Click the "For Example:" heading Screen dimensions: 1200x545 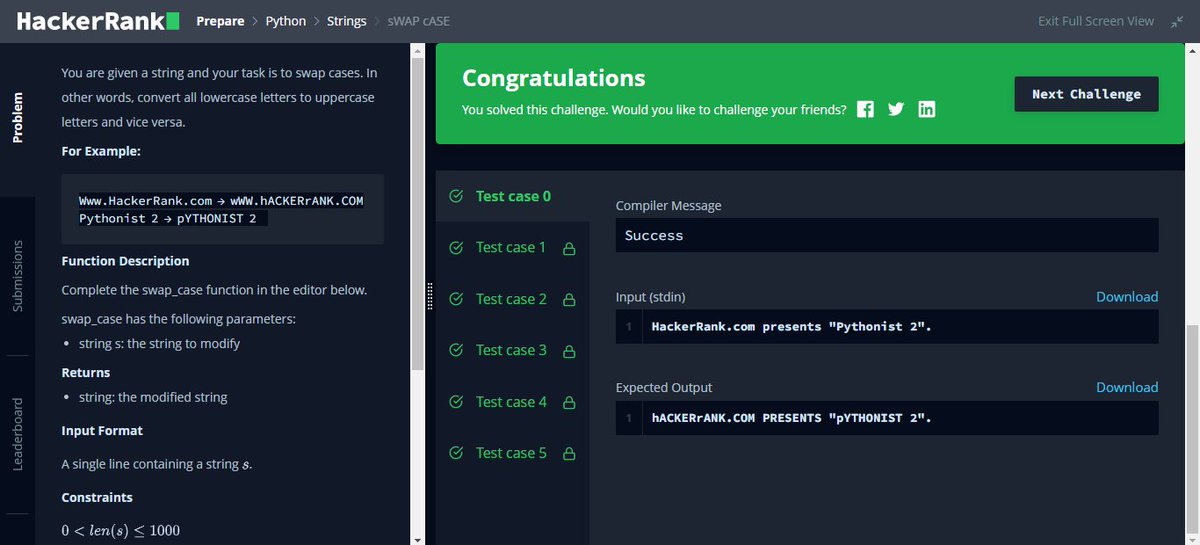(x=101, y=151)
